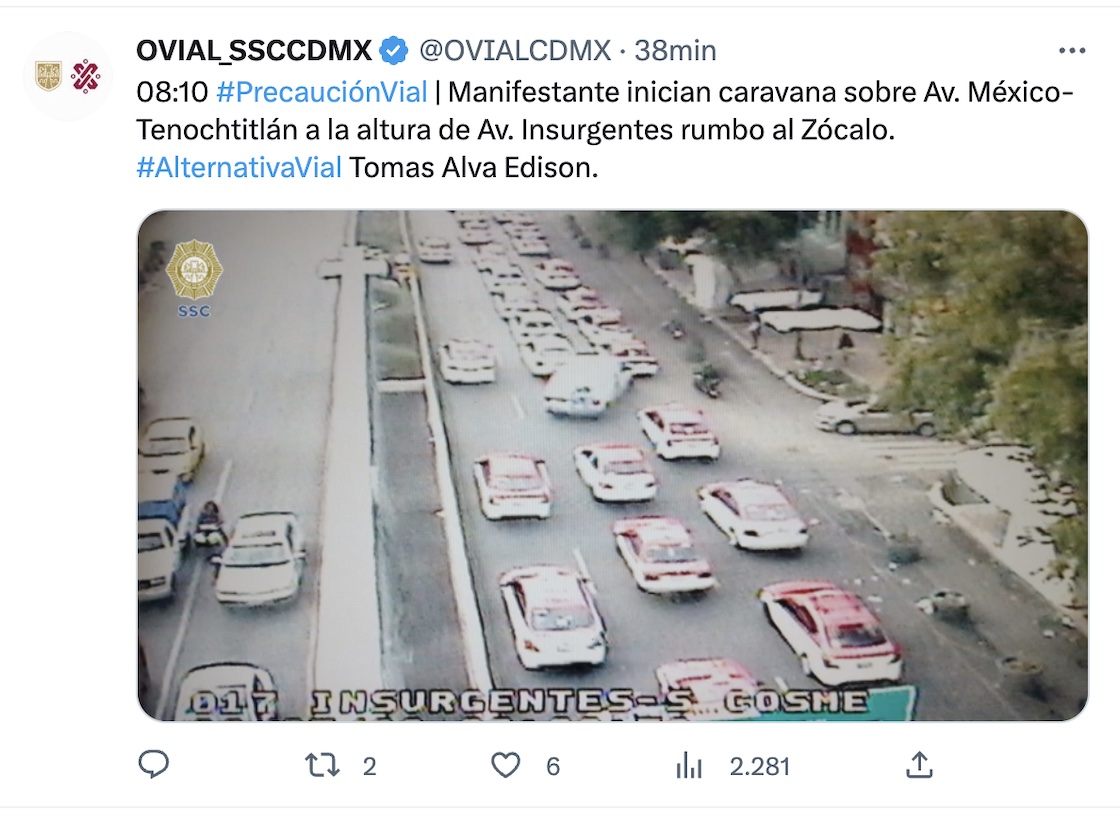Open the traffic camera photo of cars
The image size is (1120, 826).
[x=613, y=465]
